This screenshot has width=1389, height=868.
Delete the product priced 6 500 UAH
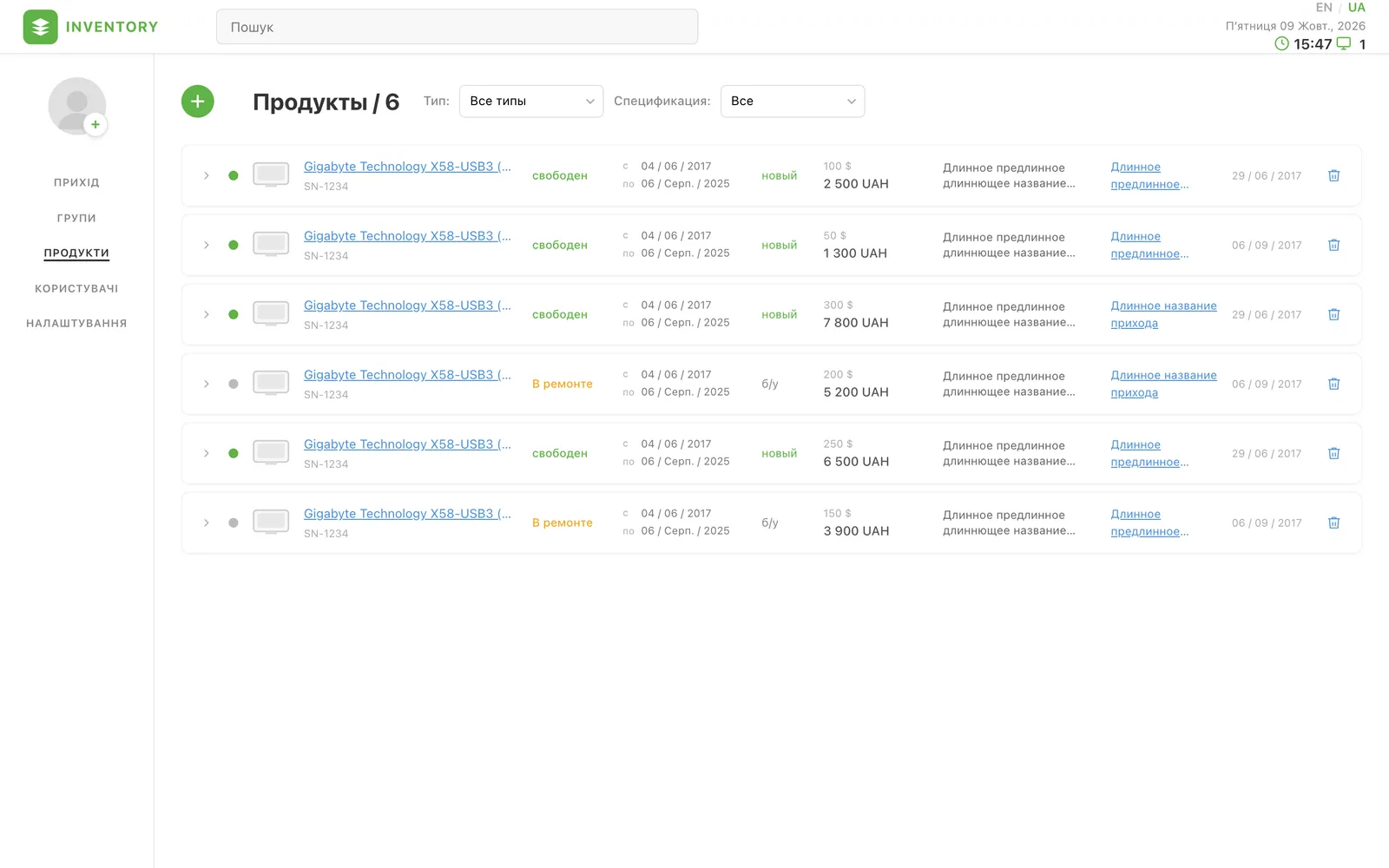coord(1334,453)
